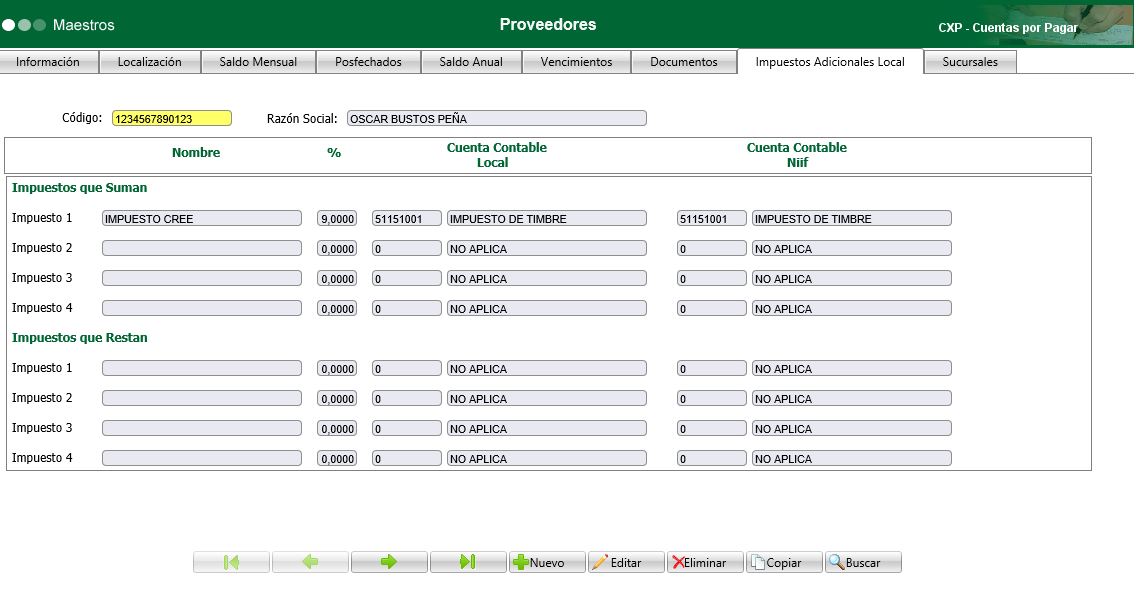Click the Maestros header label
Viewport: 1136px width, 591px height.
[83, 25]
